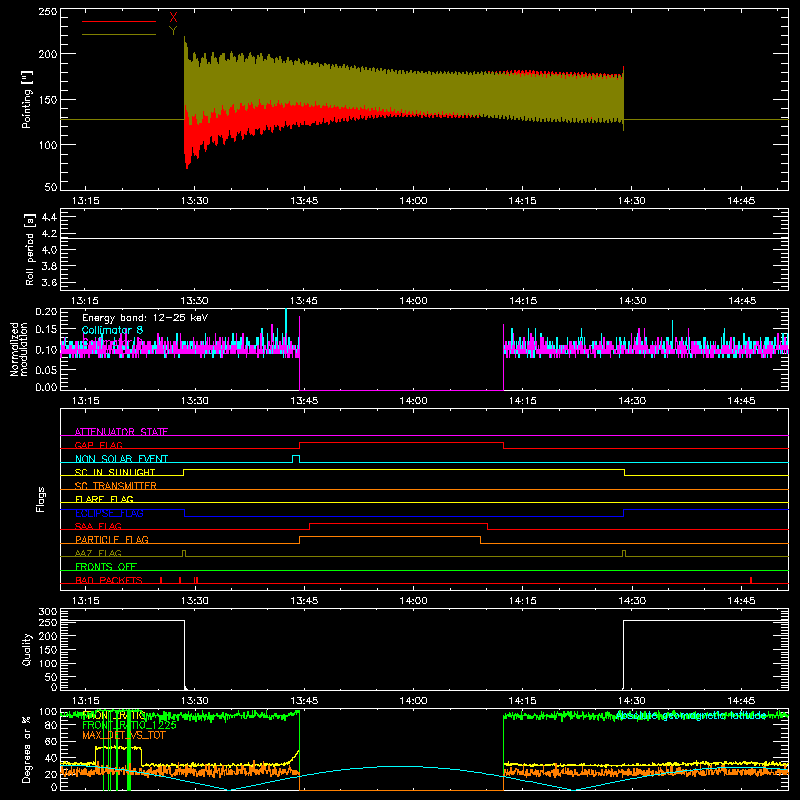Screen dimensions: 800x800
Task: Click the '250' tick on Pointing axis
Action: [x=48, y=12]
